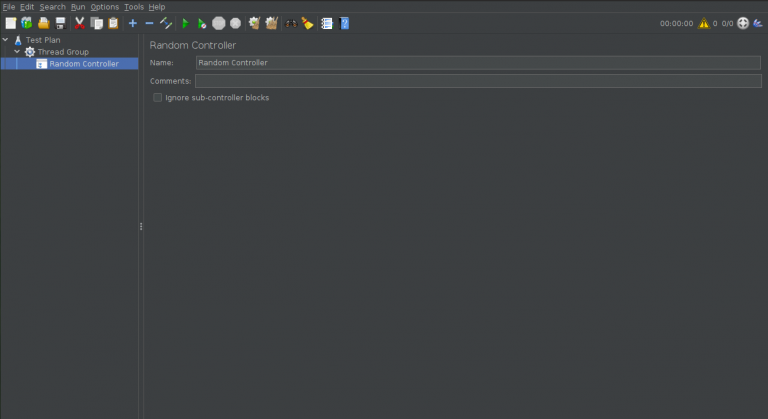Cut selection with scissors icon
This screenshot has width=768, height=419.
pyautogui.click(x=79, y=23)
